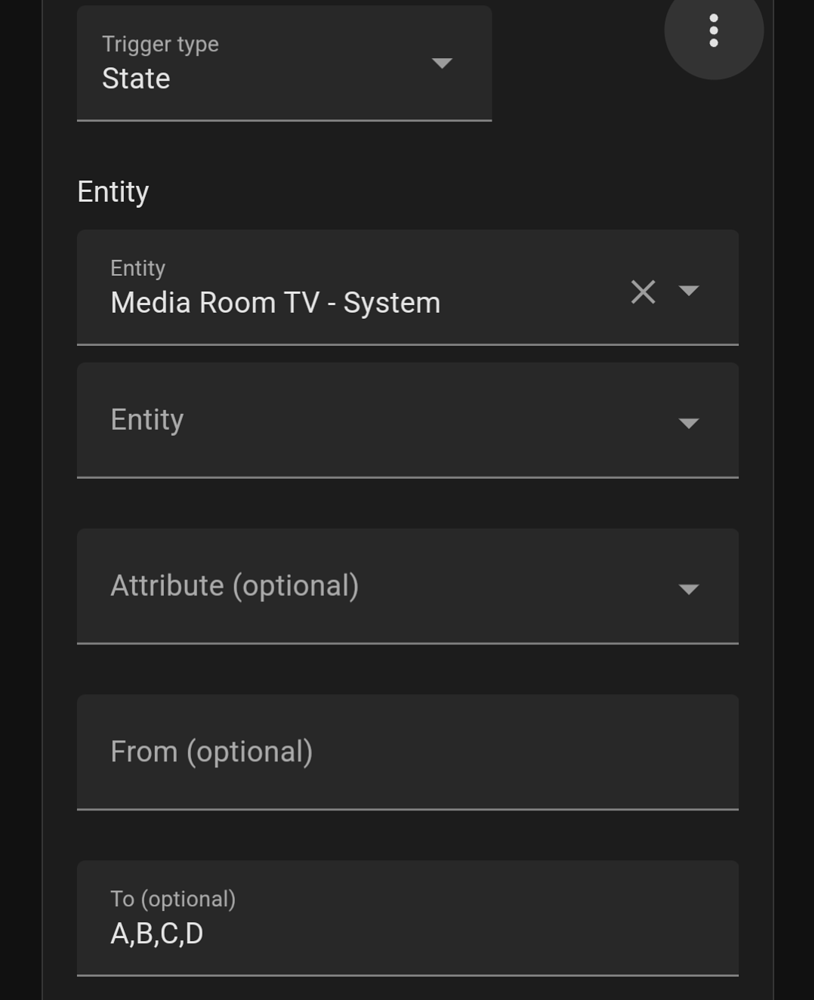Click into the To (optional) field
Screen dimensions: 814x1000
pyautogui.click(x=408, y=918)
